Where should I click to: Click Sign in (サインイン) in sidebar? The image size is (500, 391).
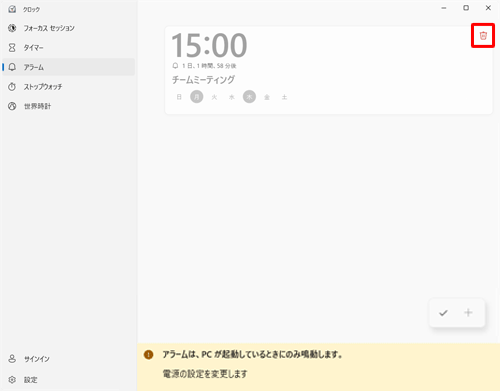coord(68,359)
